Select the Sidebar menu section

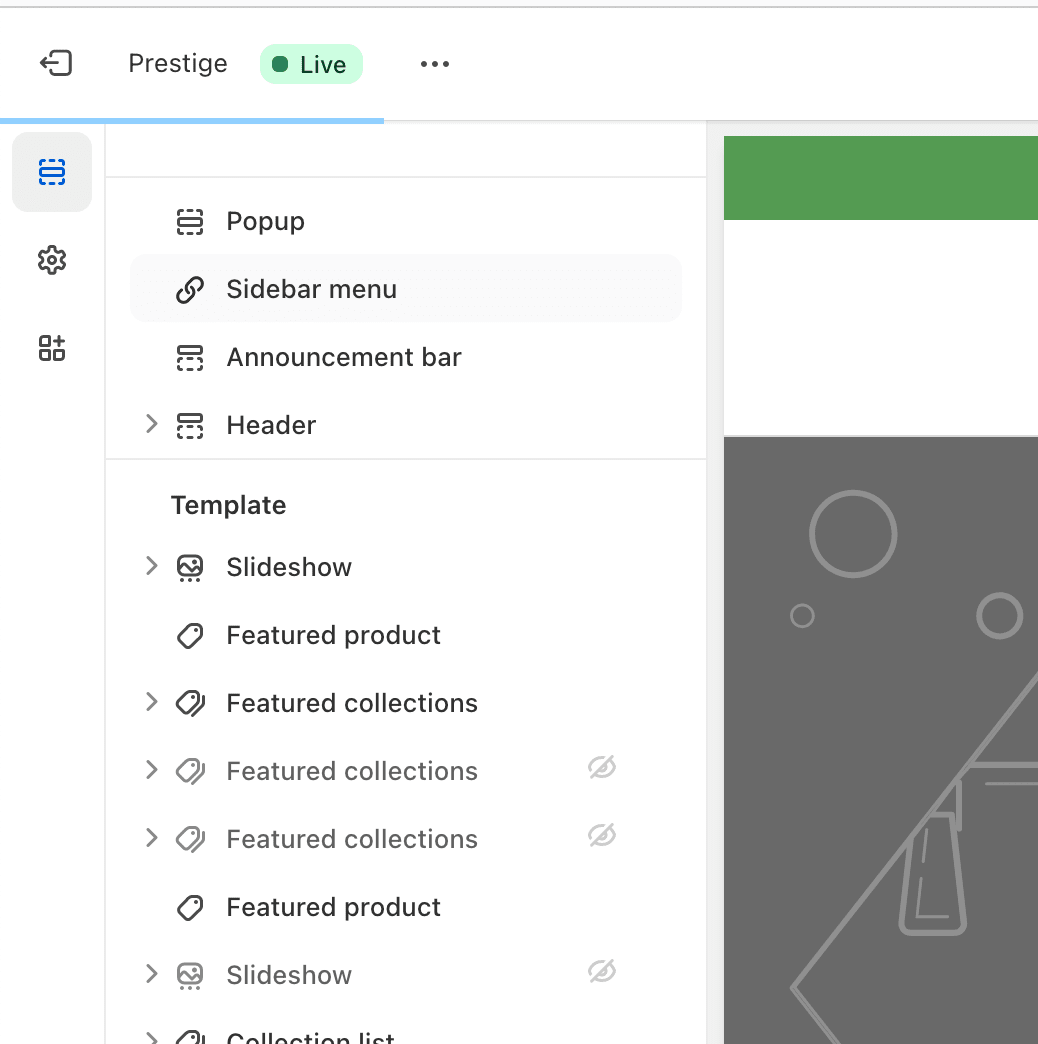(406, 288)
